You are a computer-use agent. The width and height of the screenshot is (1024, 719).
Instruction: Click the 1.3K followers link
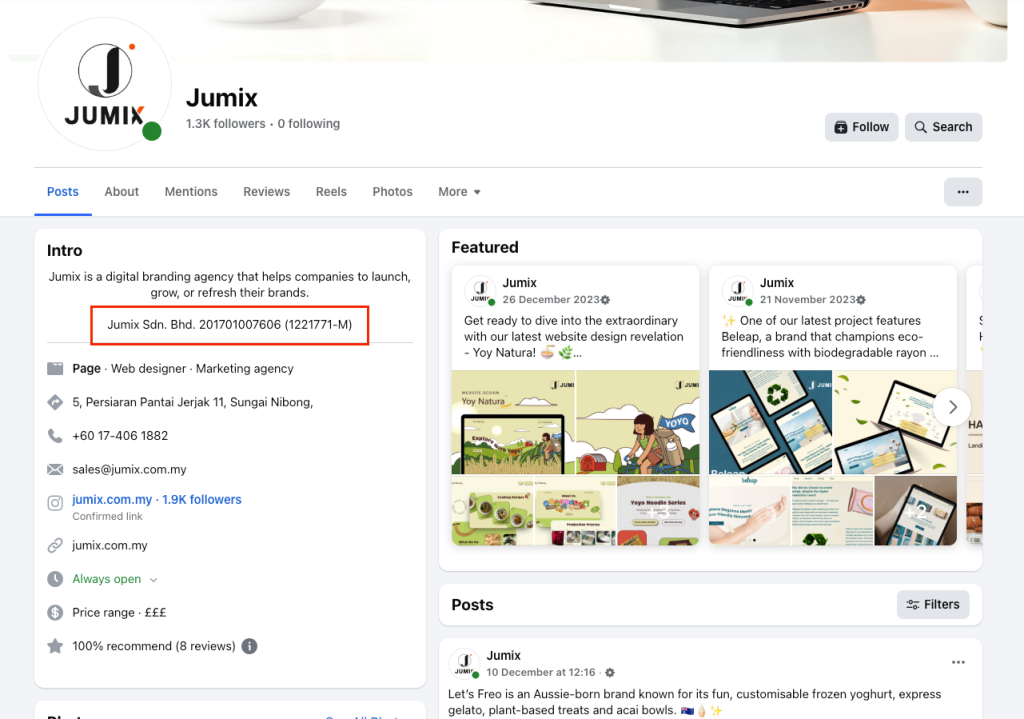[225, 124]
